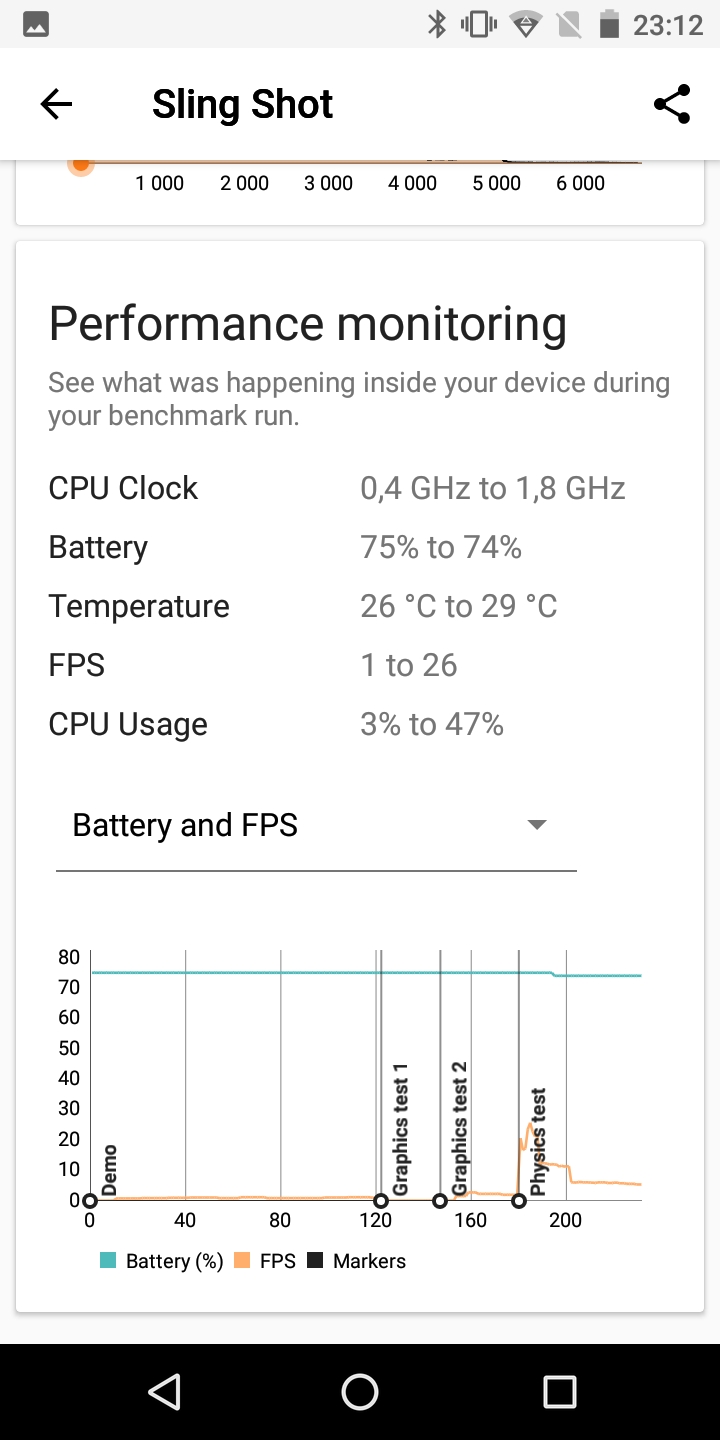720x1440 pixels.
Task: Tap the Wi-Fi status icon
Action: click(x=525, y=25)
